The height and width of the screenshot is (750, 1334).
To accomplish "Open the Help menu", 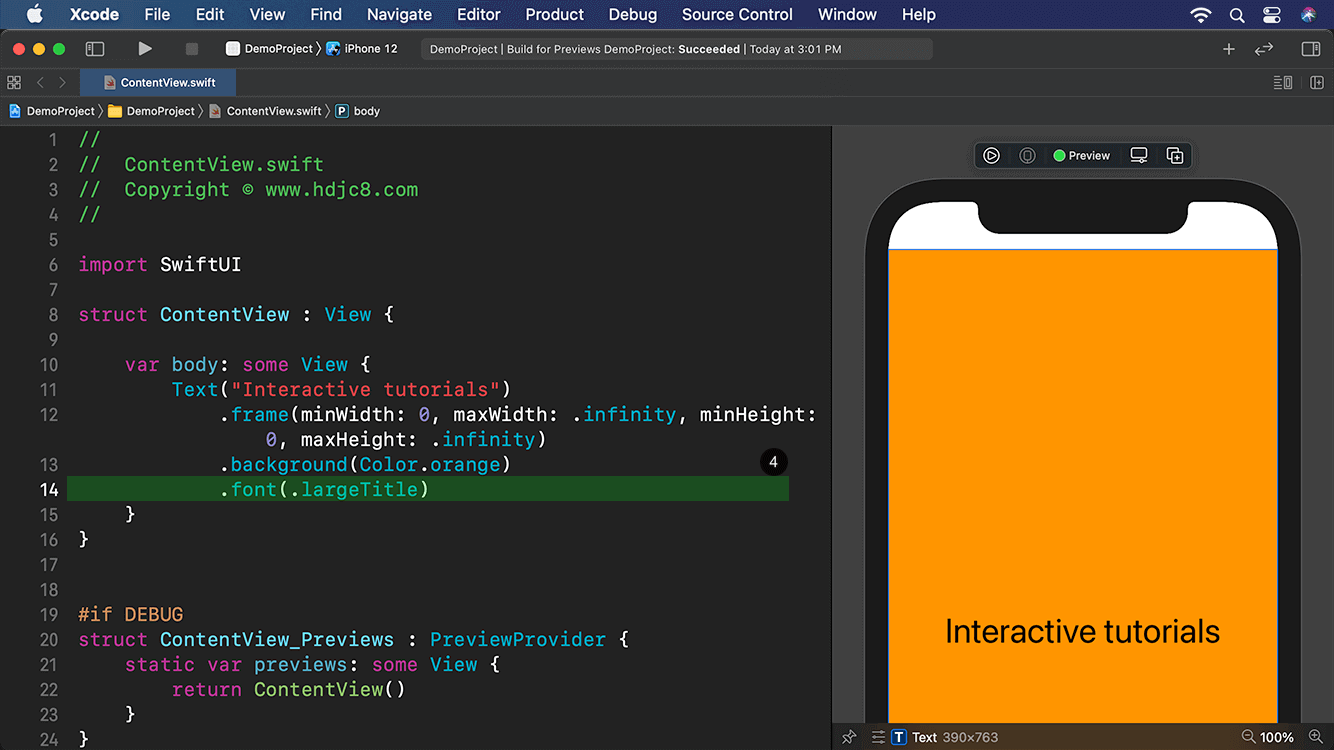I will coord(919,14).
